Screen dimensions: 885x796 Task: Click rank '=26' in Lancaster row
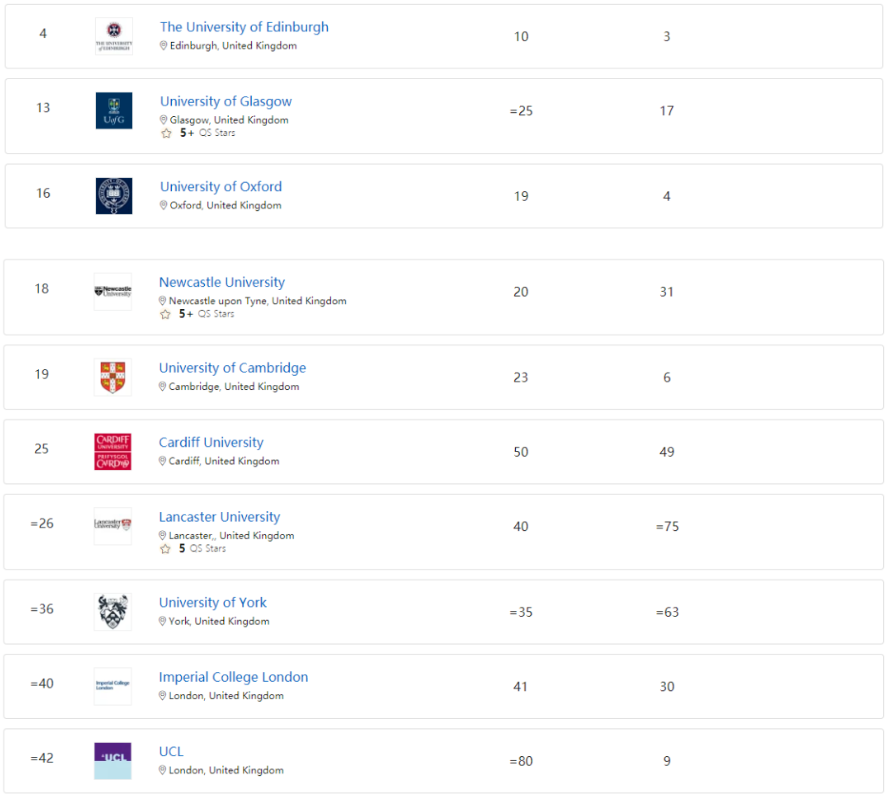42,524
